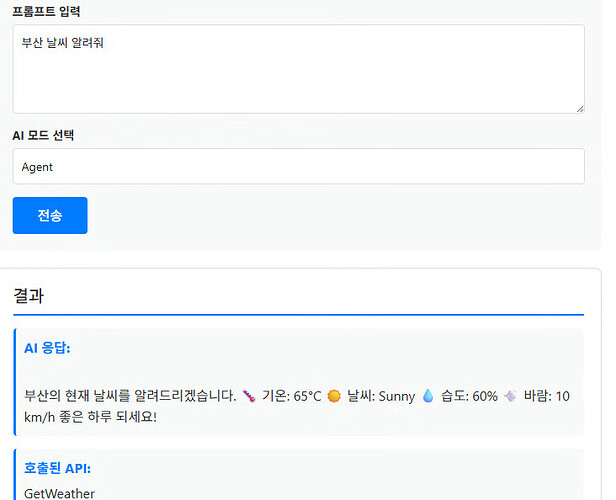Viewport: 616px width, 500px height.
Task: Click the GetWeather API name
Action: [58, 493]
